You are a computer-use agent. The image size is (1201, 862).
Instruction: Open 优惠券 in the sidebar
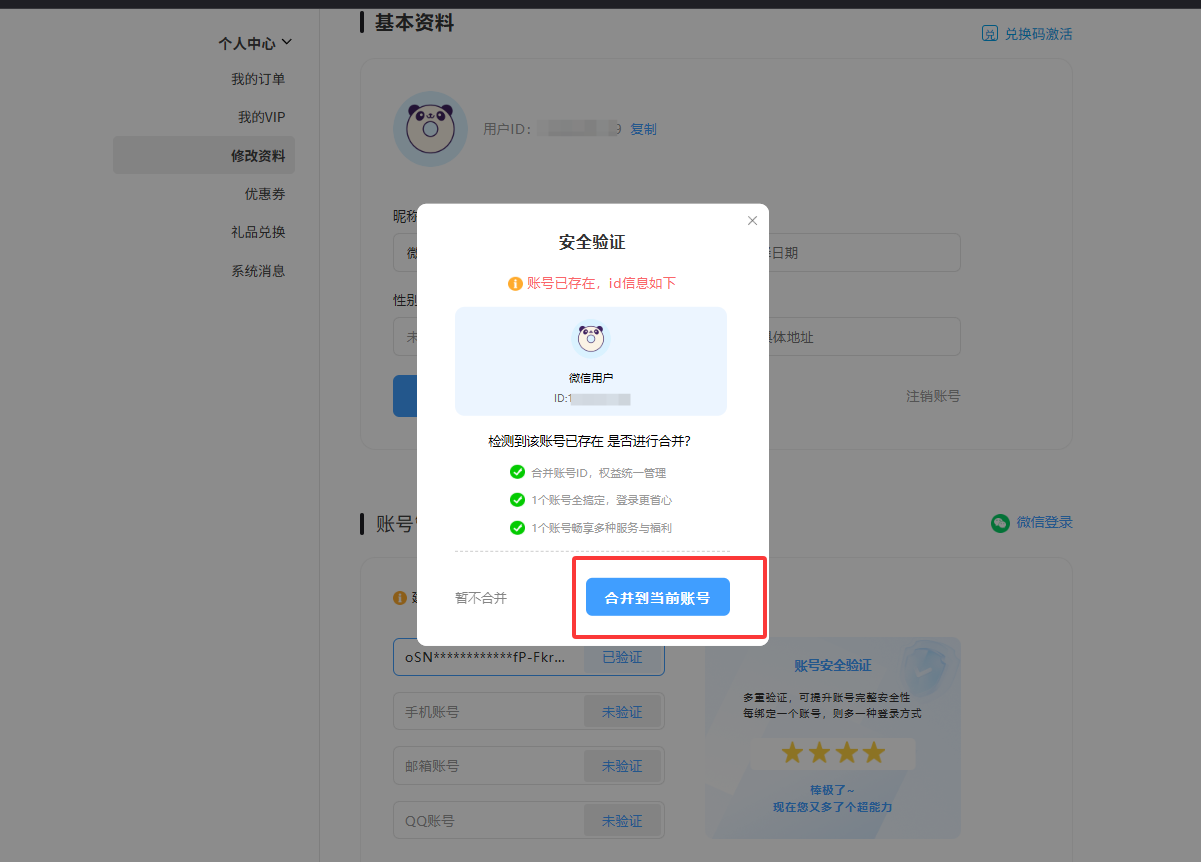click(265, 194)
